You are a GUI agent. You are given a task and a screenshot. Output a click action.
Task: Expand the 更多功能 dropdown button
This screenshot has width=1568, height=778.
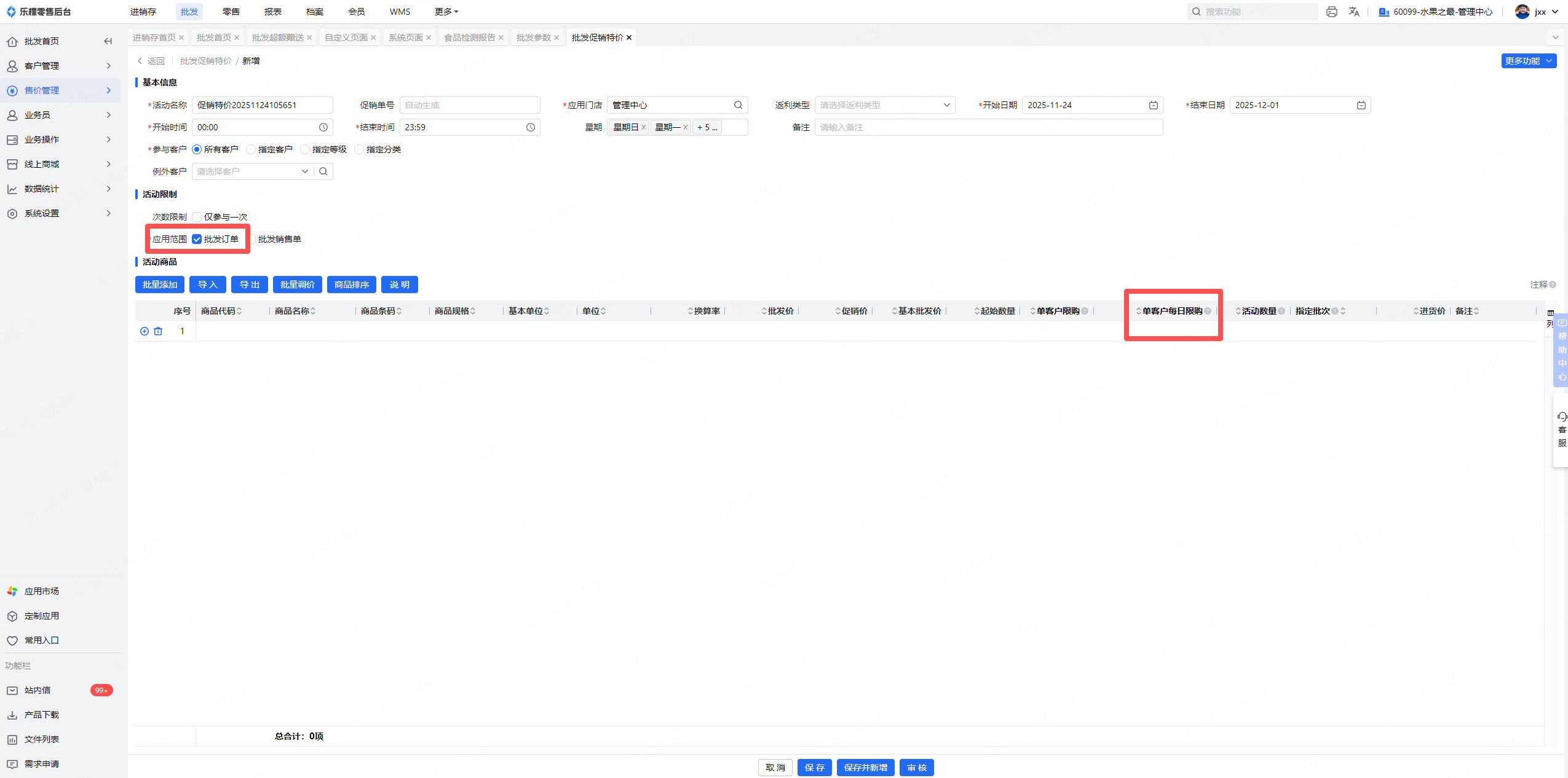click(x=1528, y=61)
